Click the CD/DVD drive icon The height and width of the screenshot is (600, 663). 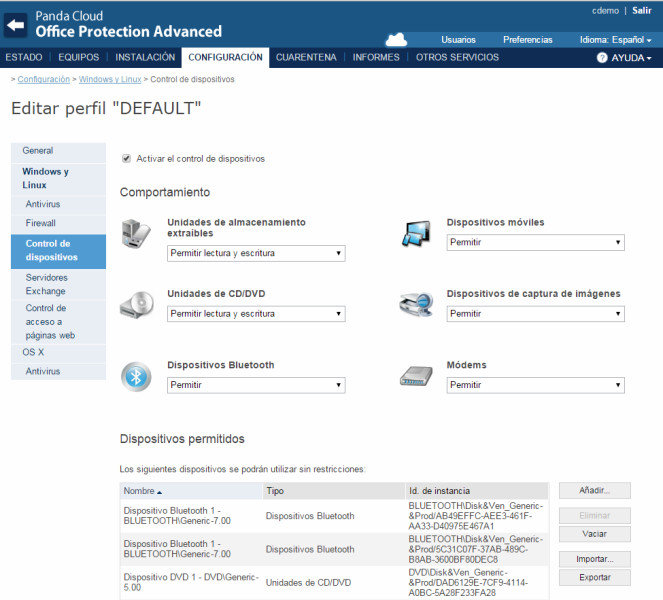(x=137, y=304)
